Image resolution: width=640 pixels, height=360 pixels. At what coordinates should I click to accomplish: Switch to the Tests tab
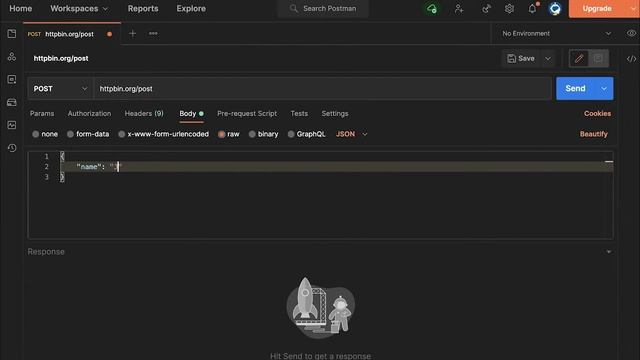pyautogui.click(x=299, y=113)
